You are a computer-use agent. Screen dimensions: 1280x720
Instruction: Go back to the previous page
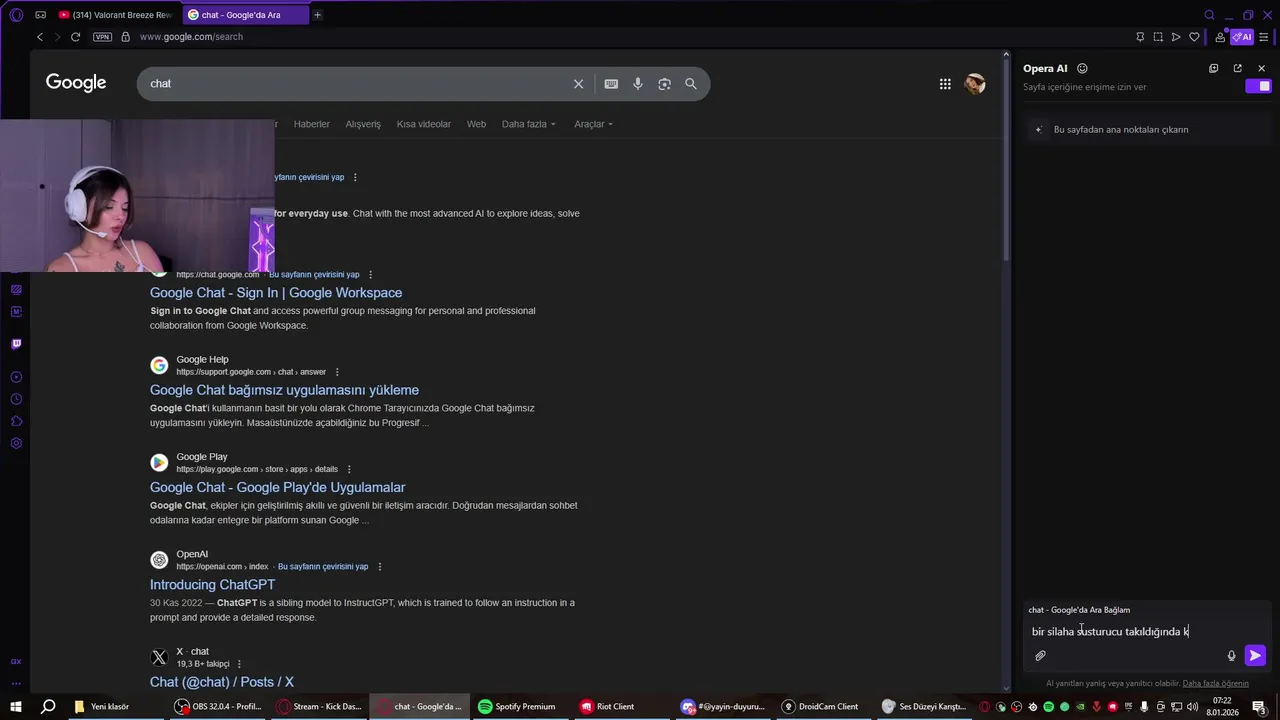(40, 37)
